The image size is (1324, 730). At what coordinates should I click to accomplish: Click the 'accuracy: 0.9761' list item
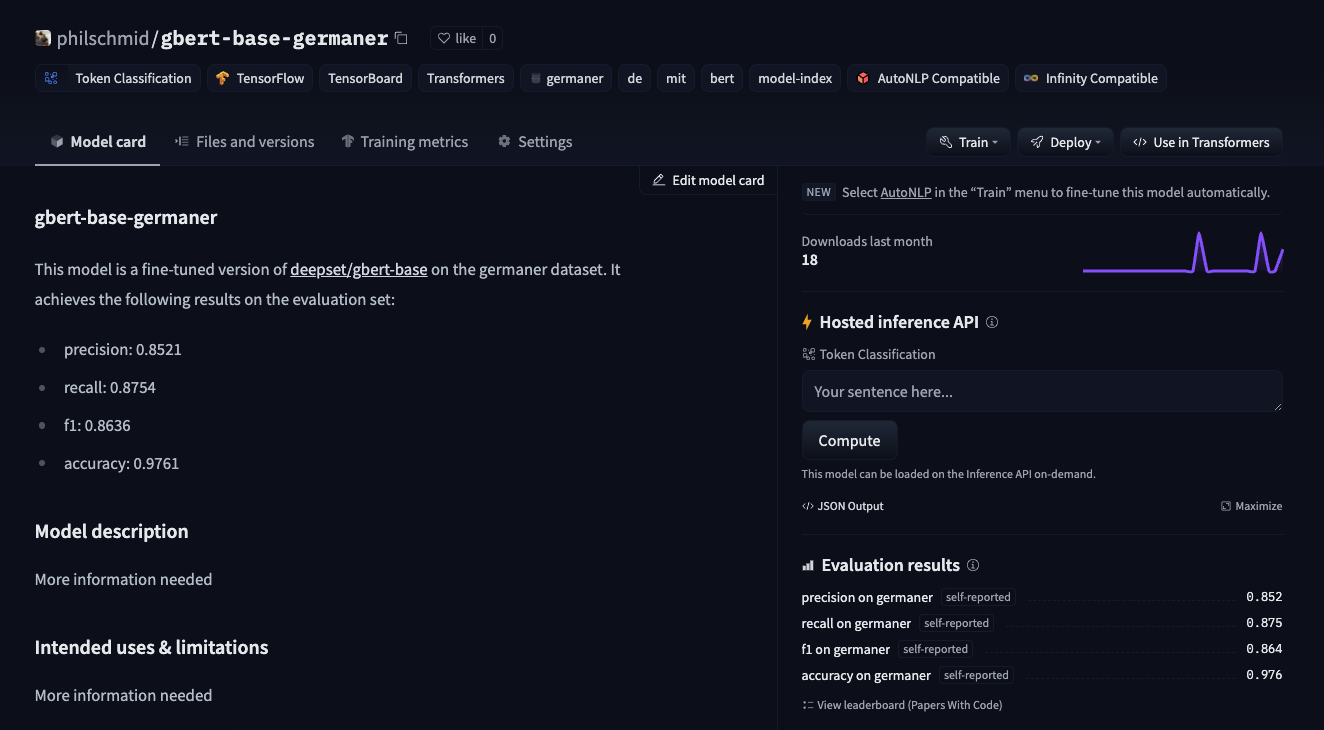121,463
